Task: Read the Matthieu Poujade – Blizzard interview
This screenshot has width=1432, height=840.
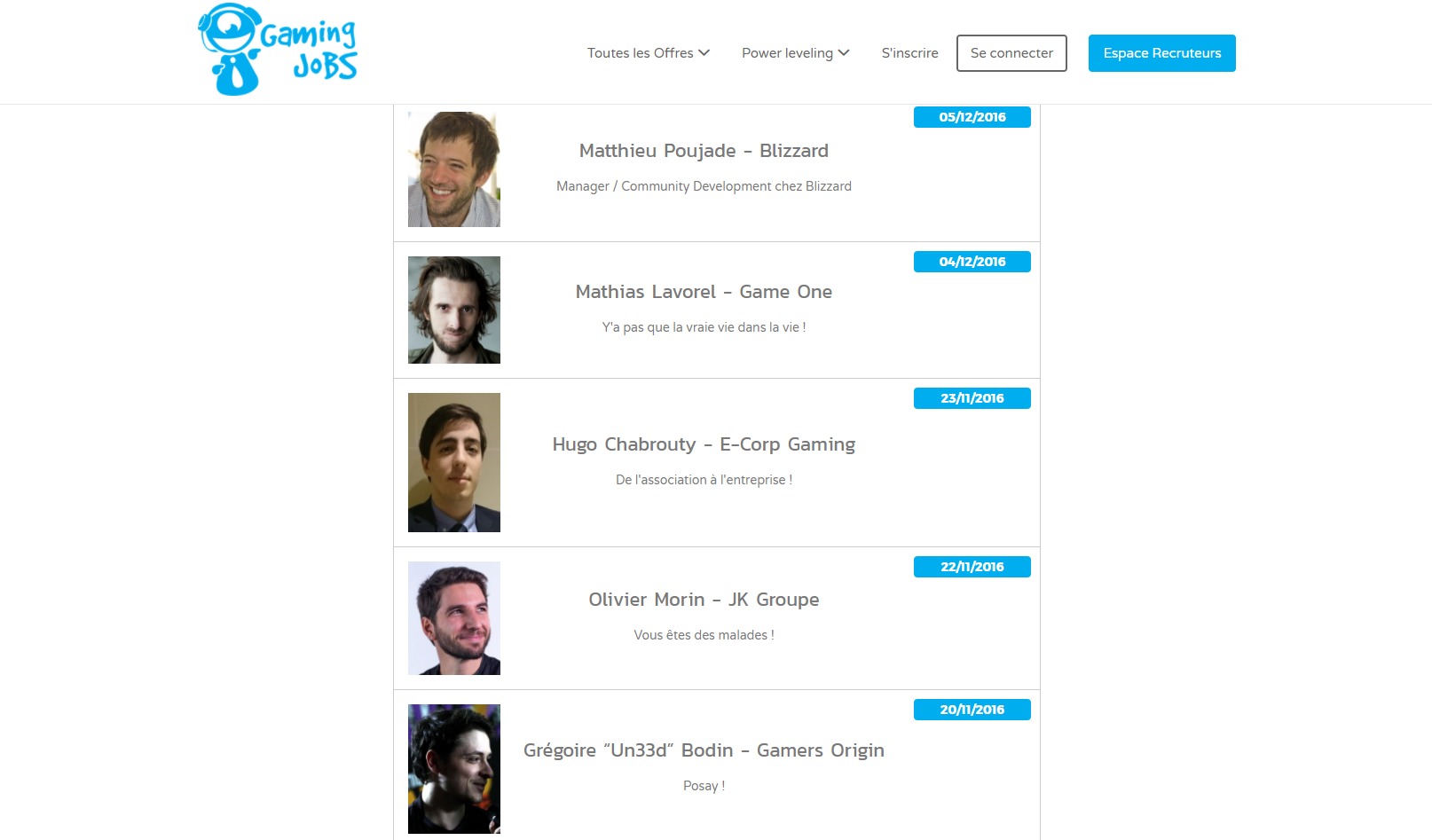Action: (x=704, y=151)
